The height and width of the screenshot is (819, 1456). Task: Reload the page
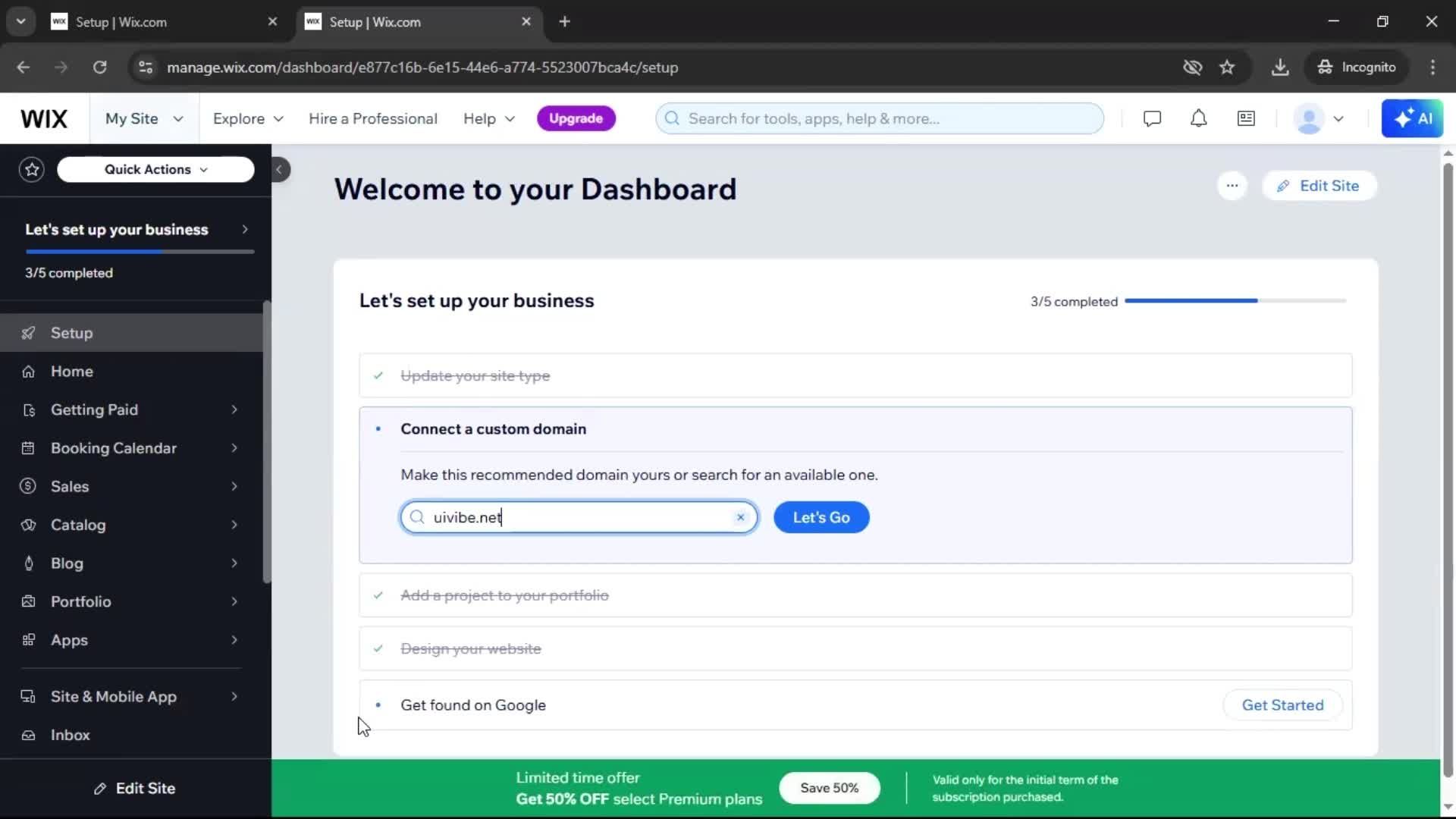[x=100, y=67]
